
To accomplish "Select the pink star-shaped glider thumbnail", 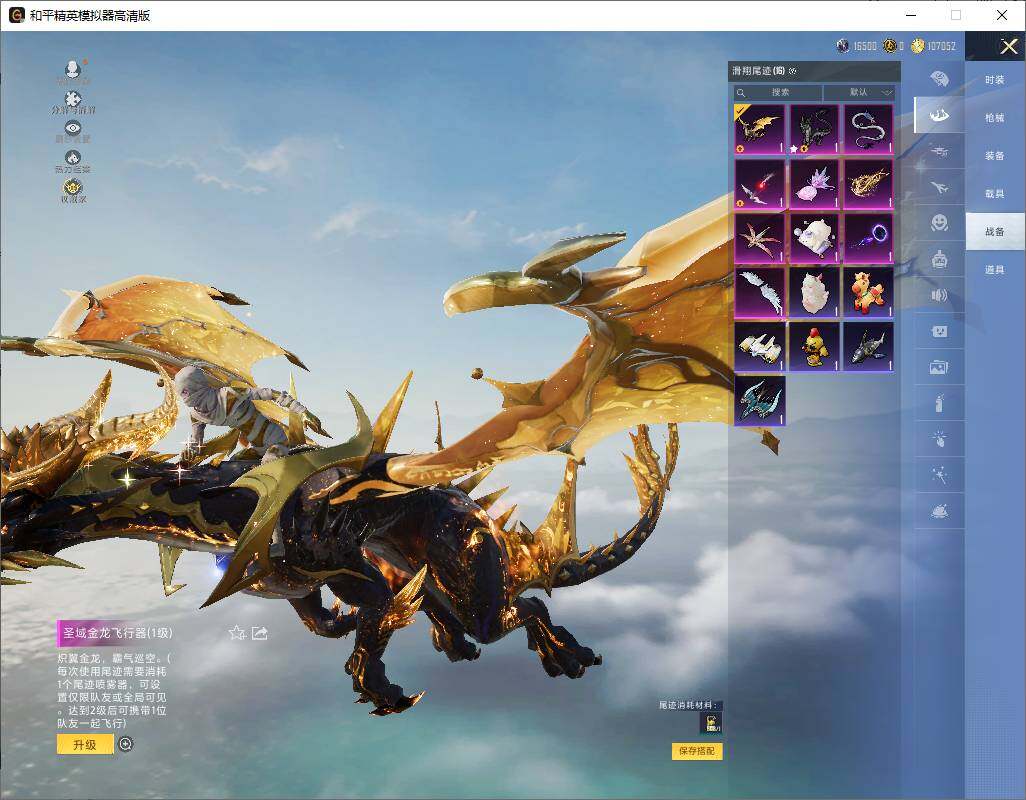I will click(760, 238).
